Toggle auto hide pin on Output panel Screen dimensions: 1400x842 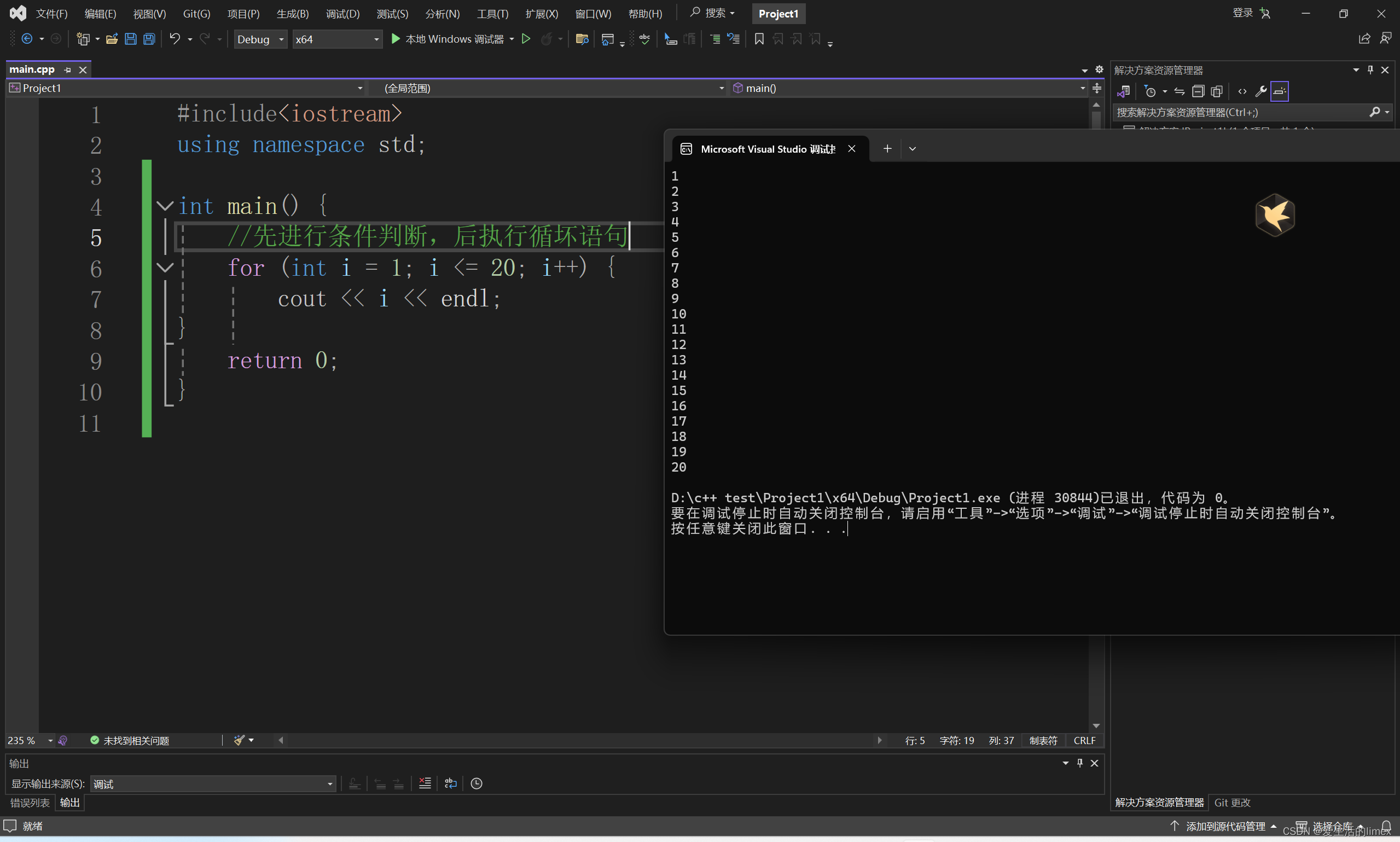(x=1079, y=763)
